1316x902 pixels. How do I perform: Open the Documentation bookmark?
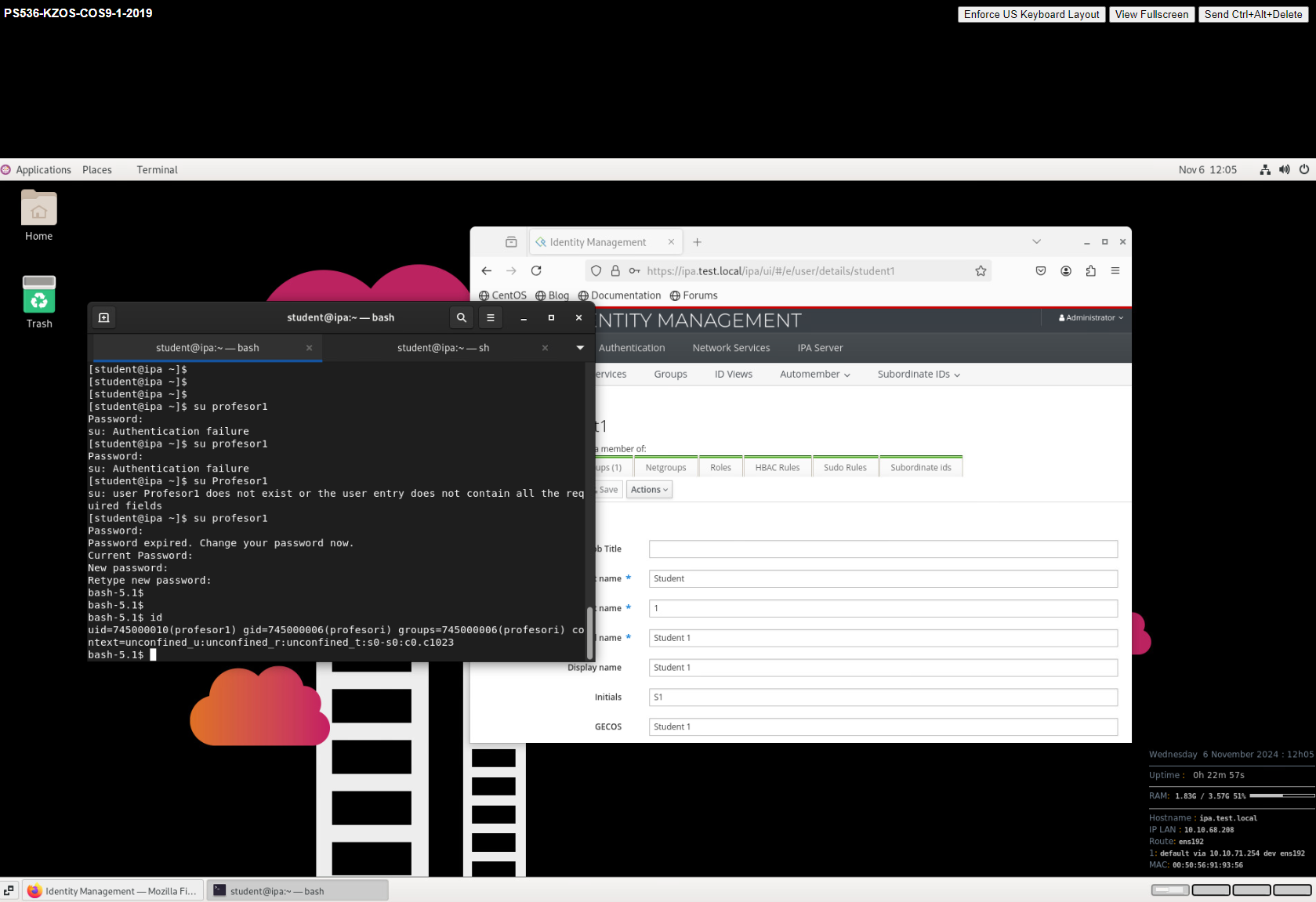point(619,295)
